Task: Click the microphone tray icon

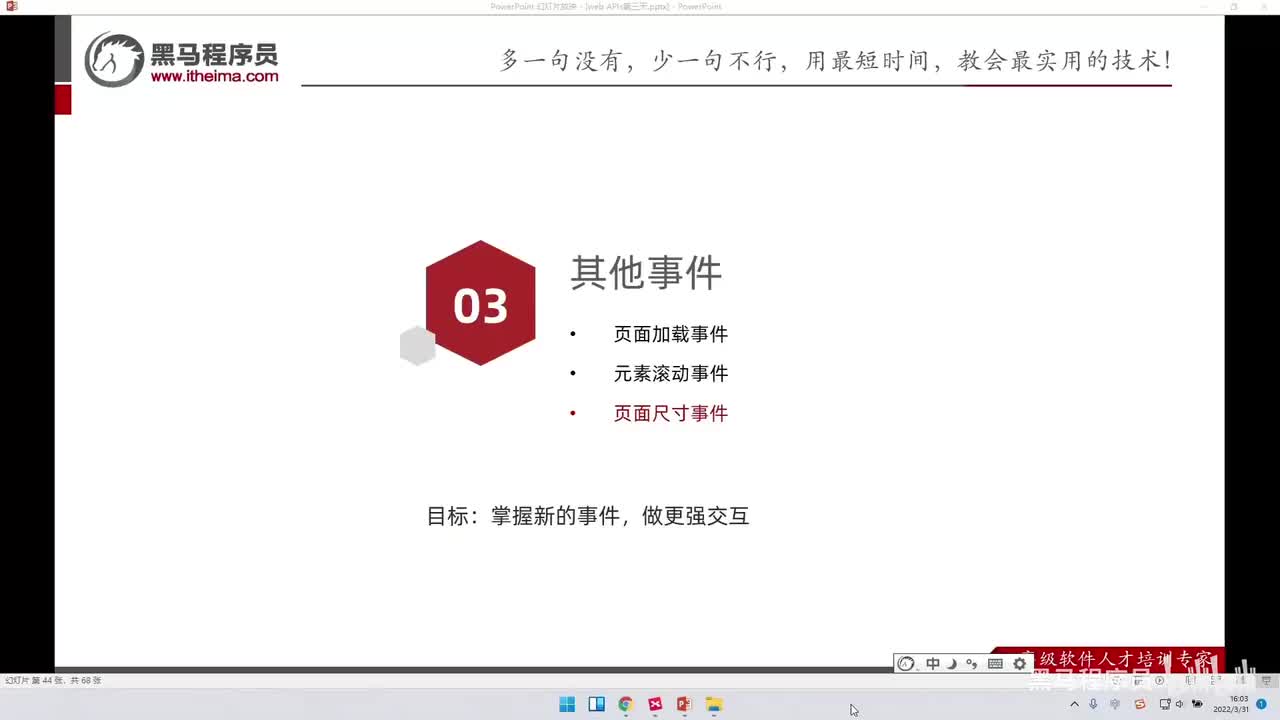Action: [1093, 704]
